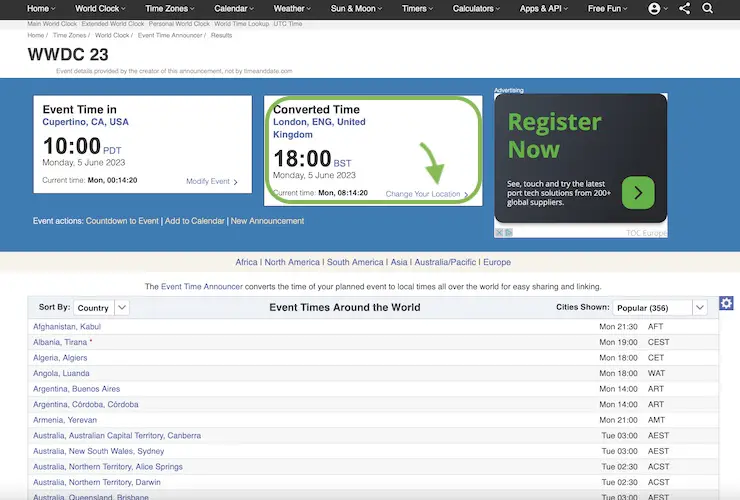Click Change Your Location link
740x500 pixels.
[x=425, y=194]
